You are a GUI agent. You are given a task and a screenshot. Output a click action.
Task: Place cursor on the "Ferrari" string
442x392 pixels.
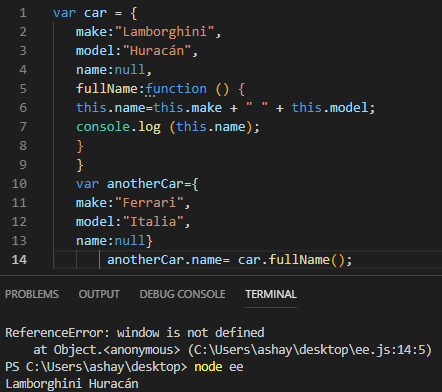point(149,203)
